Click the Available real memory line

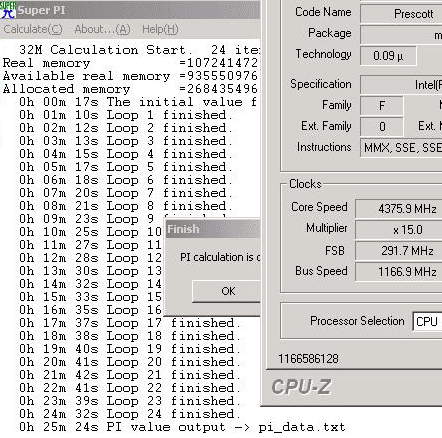130,76
